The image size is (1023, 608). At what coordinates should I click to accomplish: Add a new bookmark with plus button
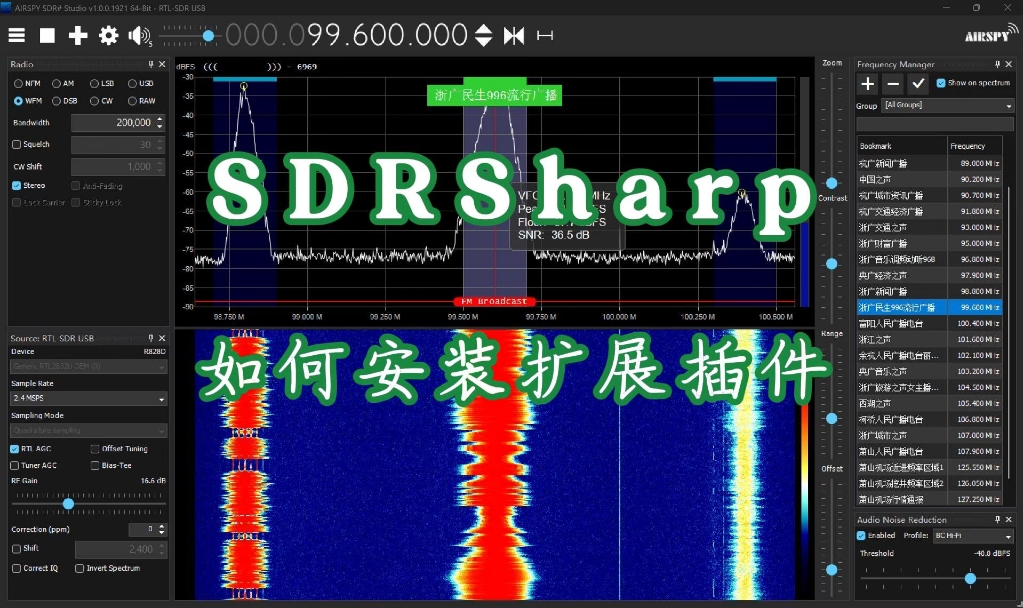click(x=868, y=84)
